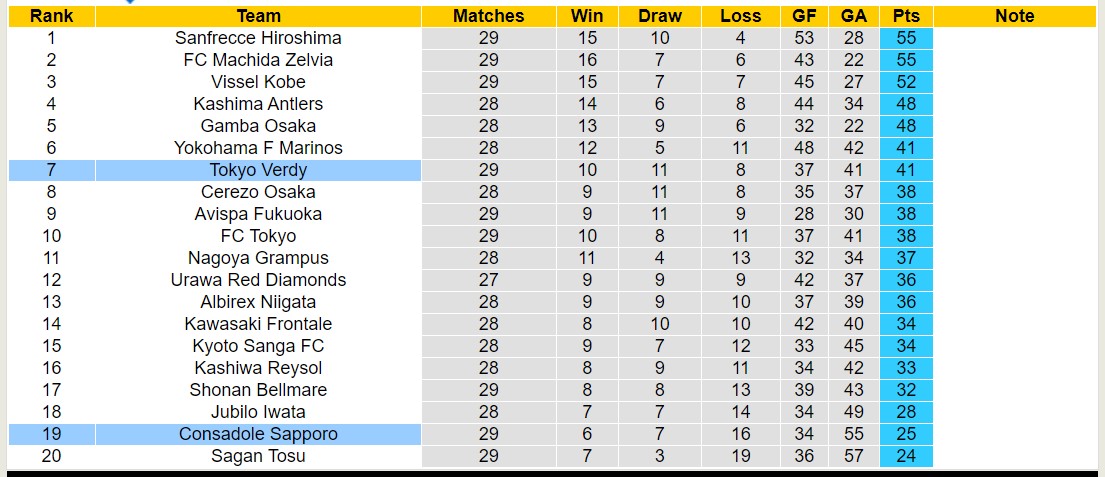Click the Yokohama F Marinos team name
This screenshot has height=477, width=1105.
click(x=258, y=148)
